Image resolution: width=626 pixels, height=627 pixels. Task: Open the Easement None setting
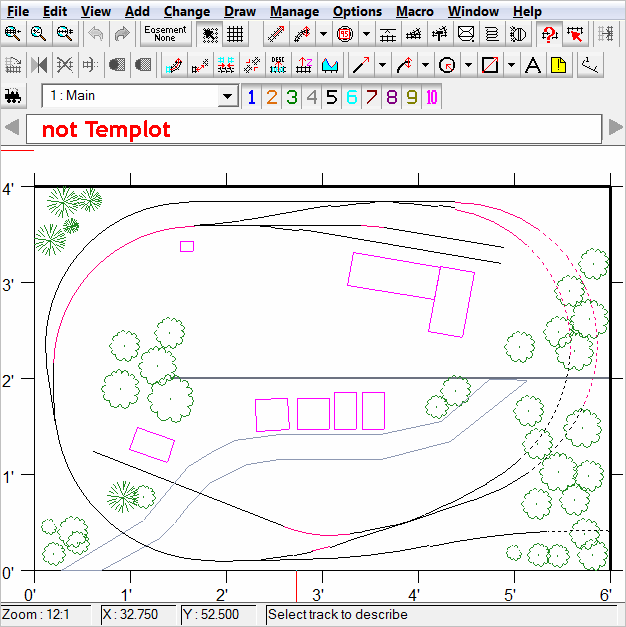(x=165, y=34)
